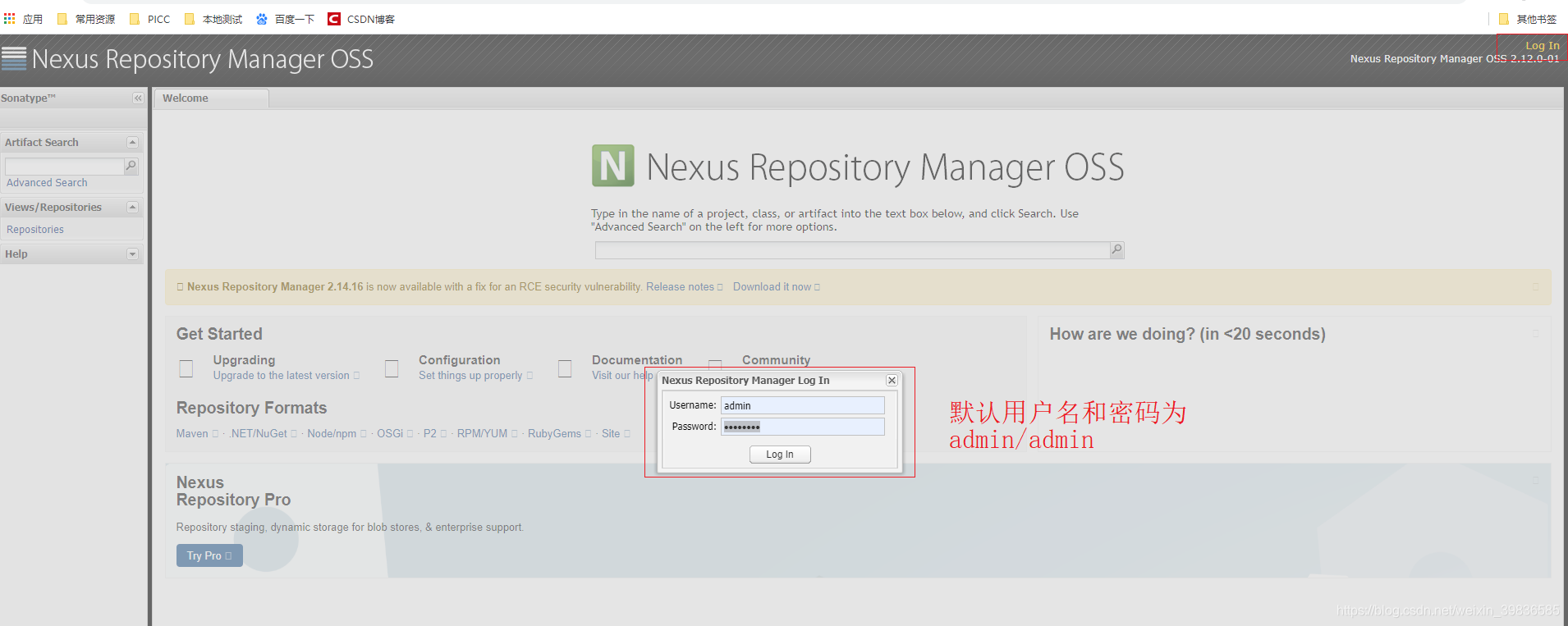Click the welcome page search magnifier icon
1568x626 pixels.
(x=1116, y=249)
